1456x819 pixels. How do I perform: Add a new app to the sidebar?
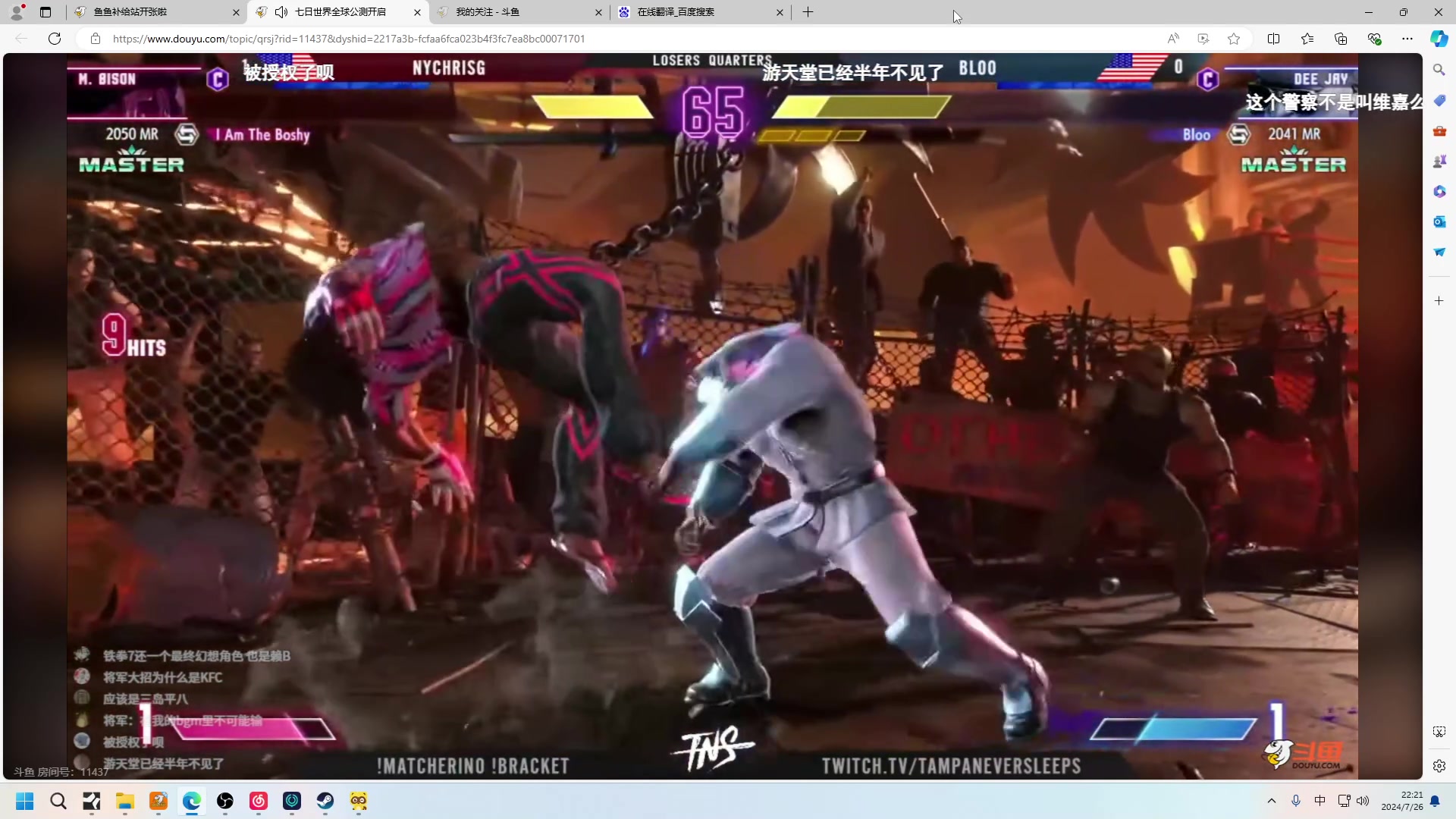click(x=1439, y=301)
